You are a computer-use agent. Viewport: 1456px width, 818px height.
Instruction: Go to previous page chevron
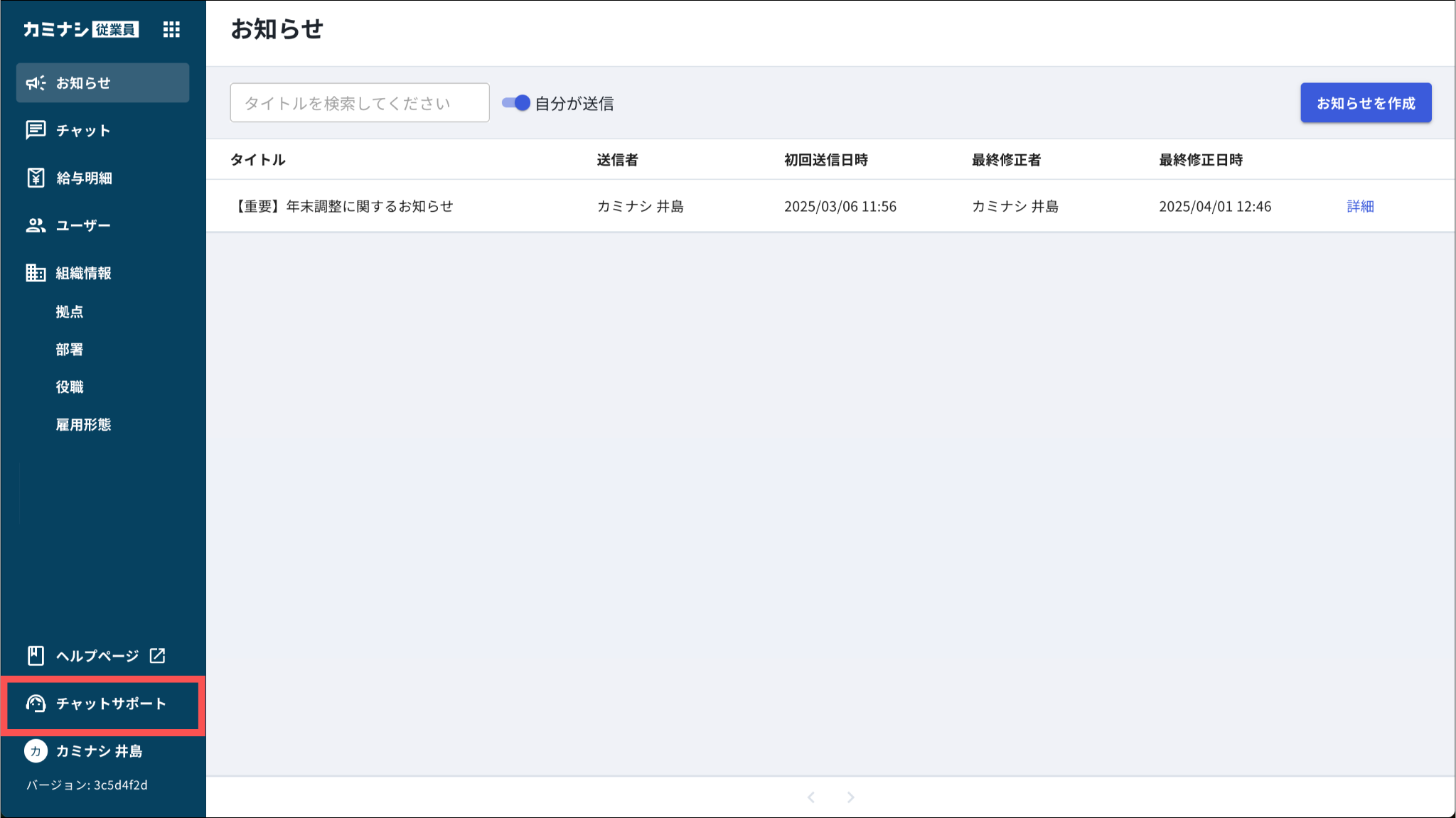point(811,797)
